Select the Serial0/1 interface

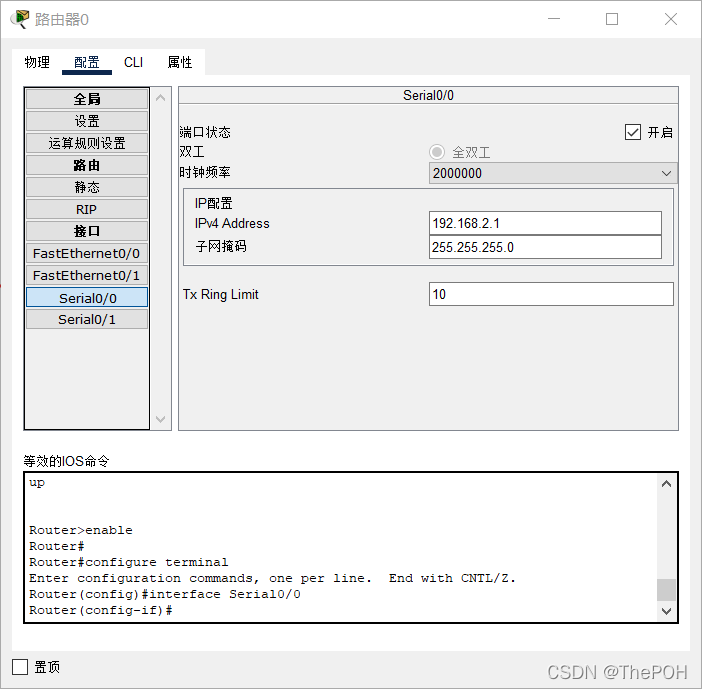[x=87, y=320]
